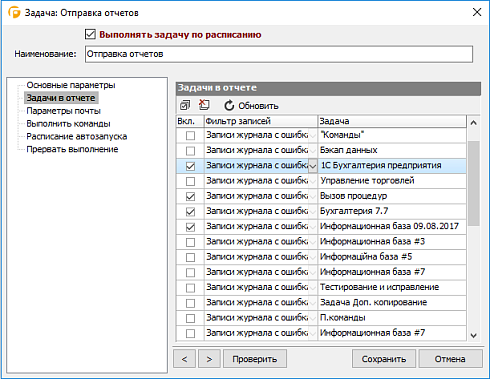Click the Проверить button
This screenshot has height=379, width=490.
(x=255, y=359)
